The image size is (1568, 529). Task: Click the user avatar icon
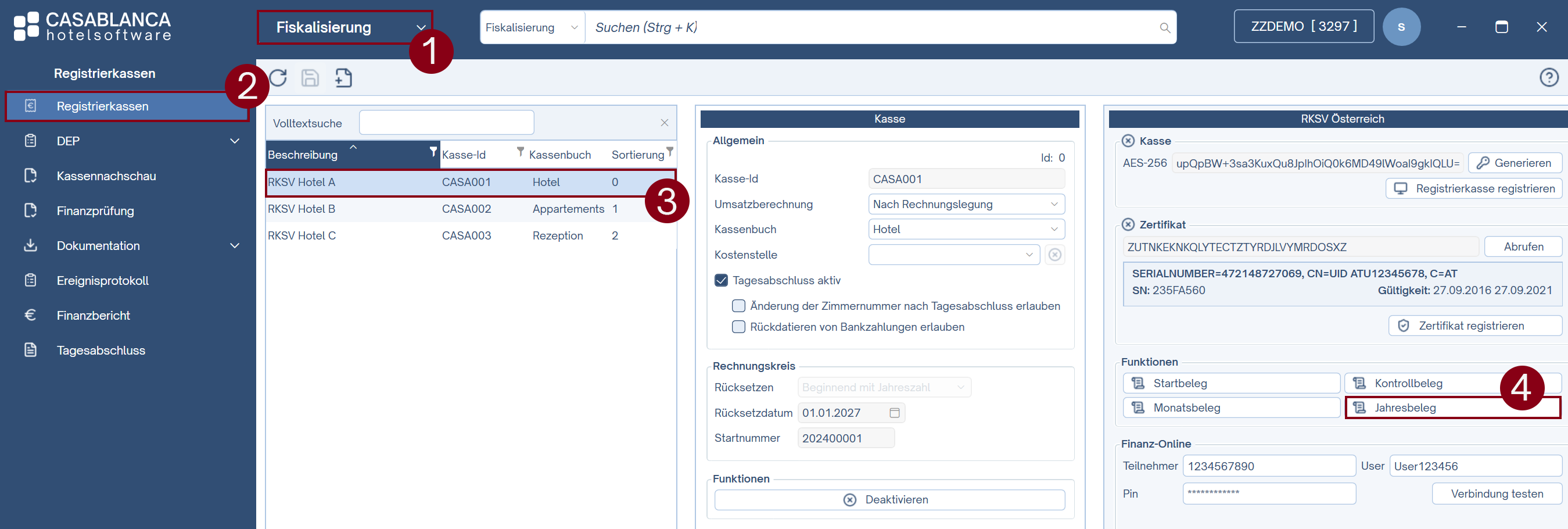(x=1401, y=27)
